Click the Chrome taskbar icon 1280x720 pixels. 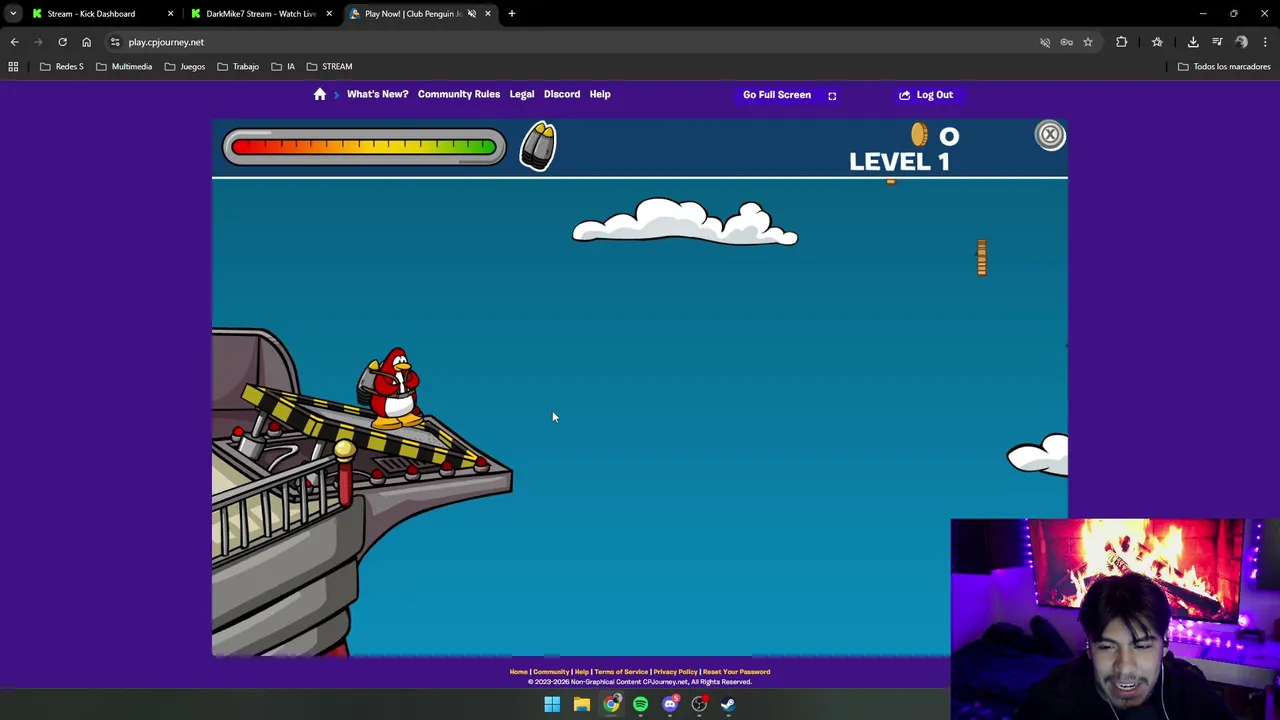[x=611, y=704]
